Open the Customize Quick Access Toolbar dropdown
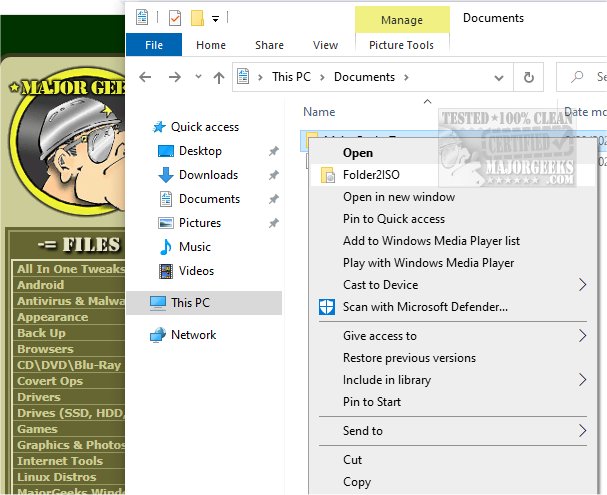 pos(215,18)
